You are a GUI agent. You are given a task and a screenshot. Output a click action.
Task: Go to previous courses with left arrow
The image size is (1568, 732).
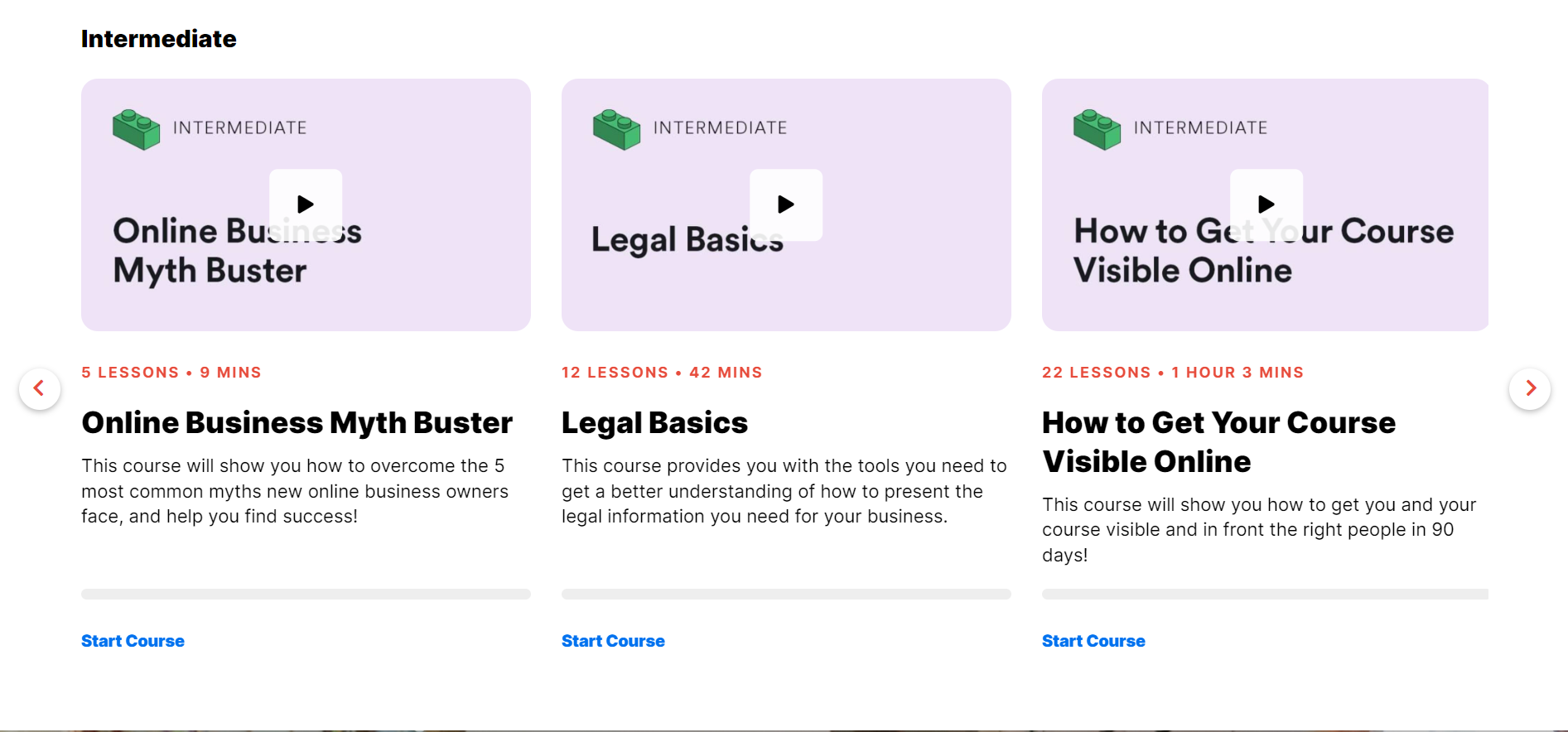(x=39, y=388)
